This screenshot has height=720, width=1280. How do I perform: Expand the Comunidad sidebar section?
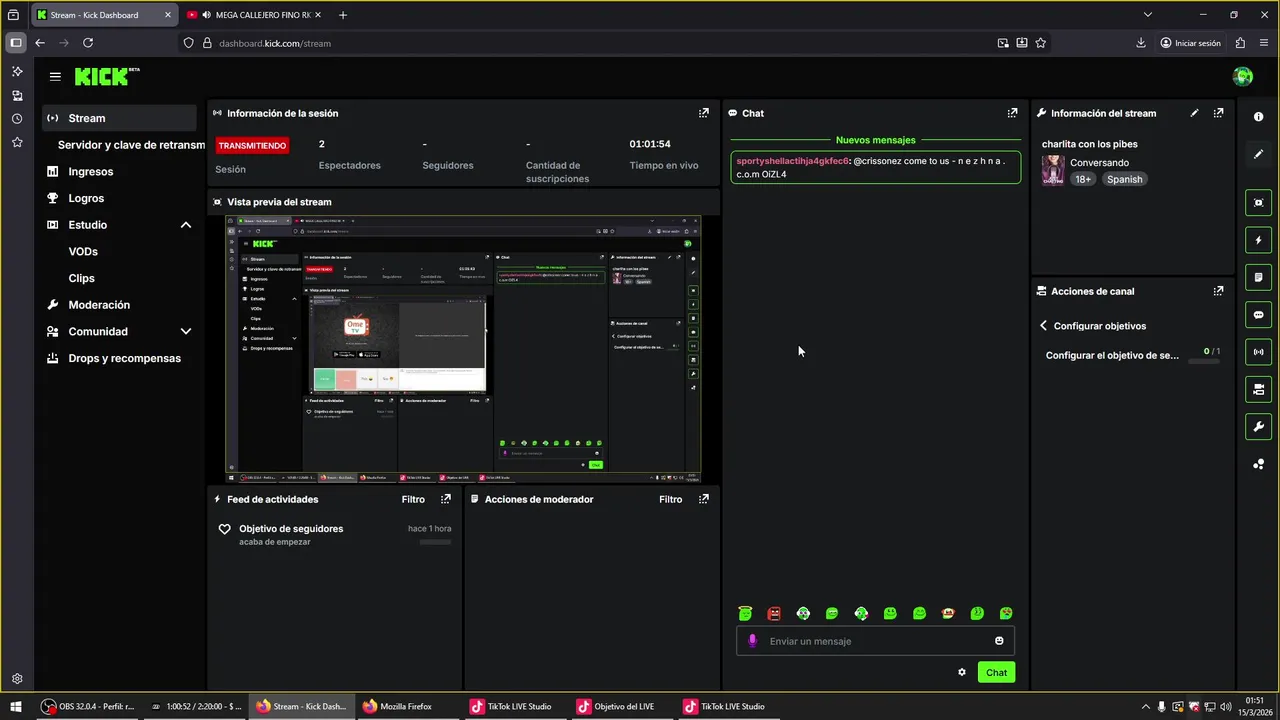(x=185, y=331)
